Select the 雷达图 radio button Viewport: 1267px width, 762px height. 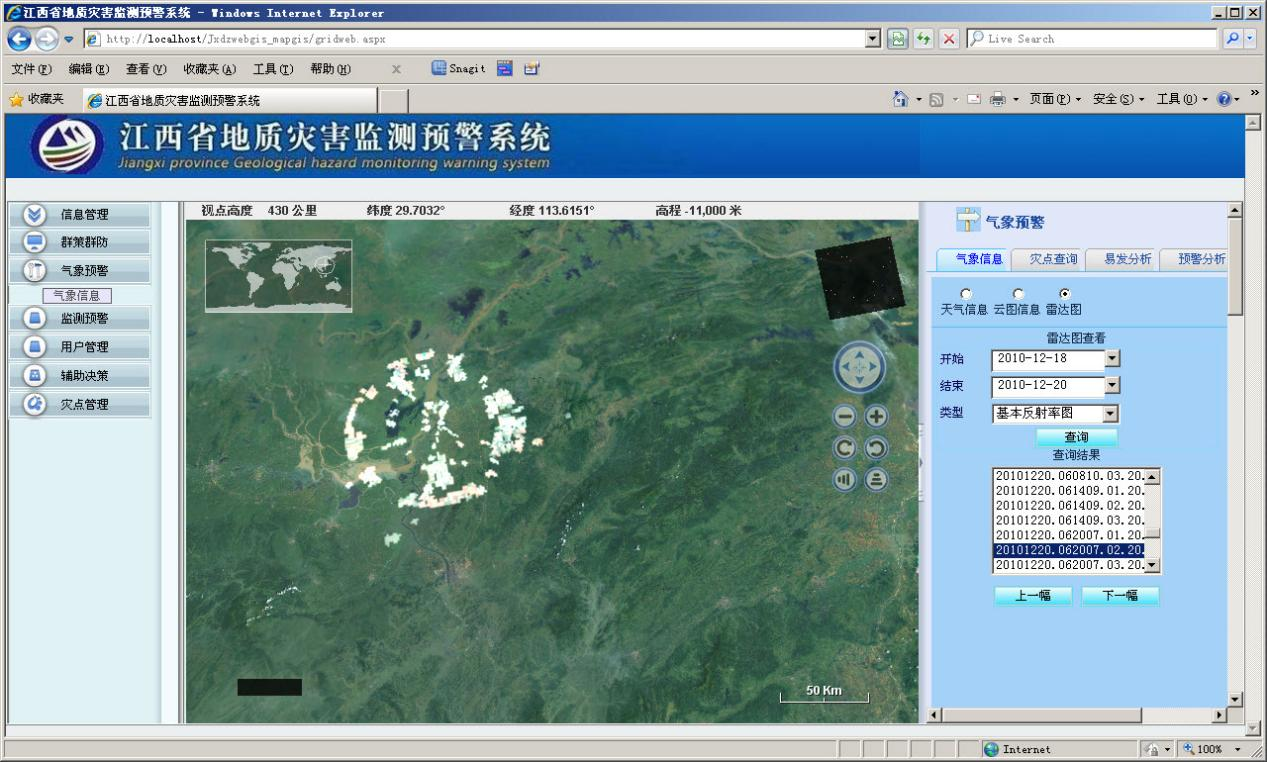(x=1063, y=293)
